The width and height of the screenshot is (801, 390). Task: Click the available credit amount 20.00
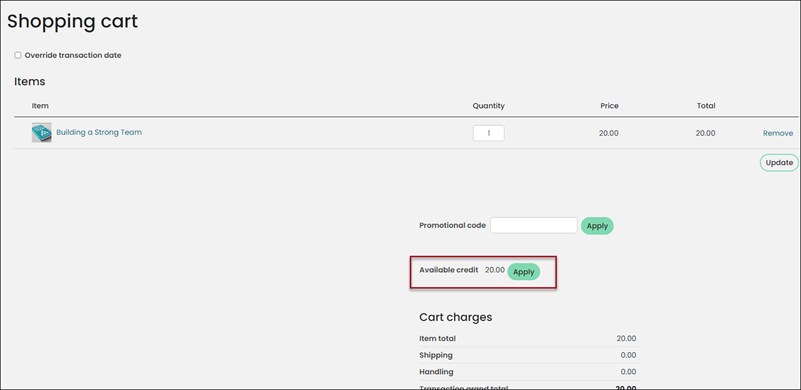(x=494, y=270)
